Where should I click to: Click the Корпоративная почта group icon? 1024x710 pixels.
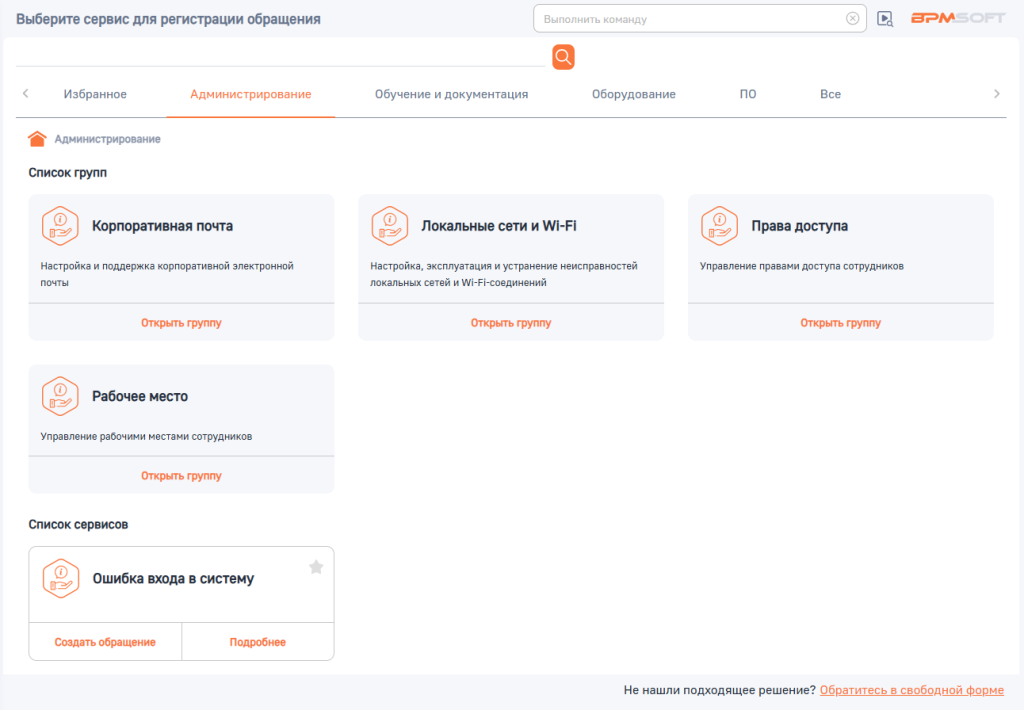60,226
